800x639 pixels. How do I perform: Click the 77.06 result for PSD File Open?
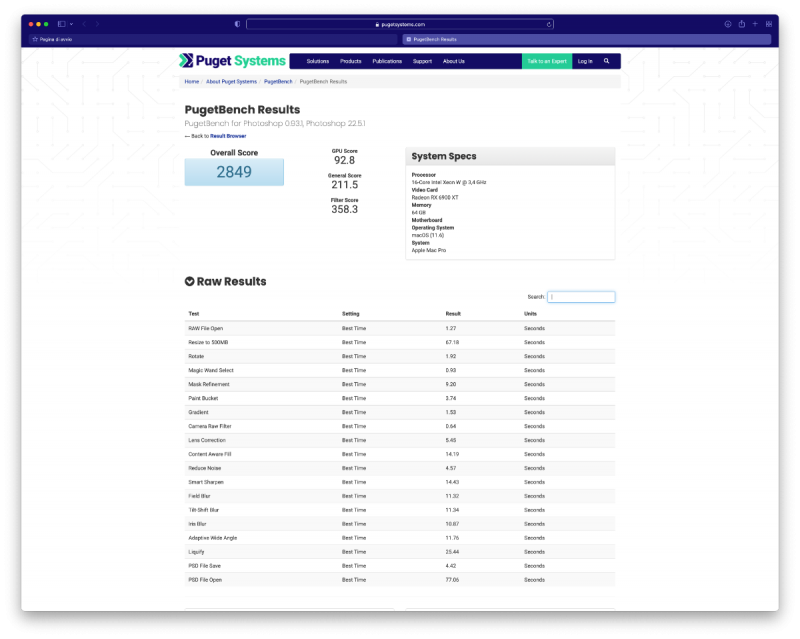[x=452, y=580]
